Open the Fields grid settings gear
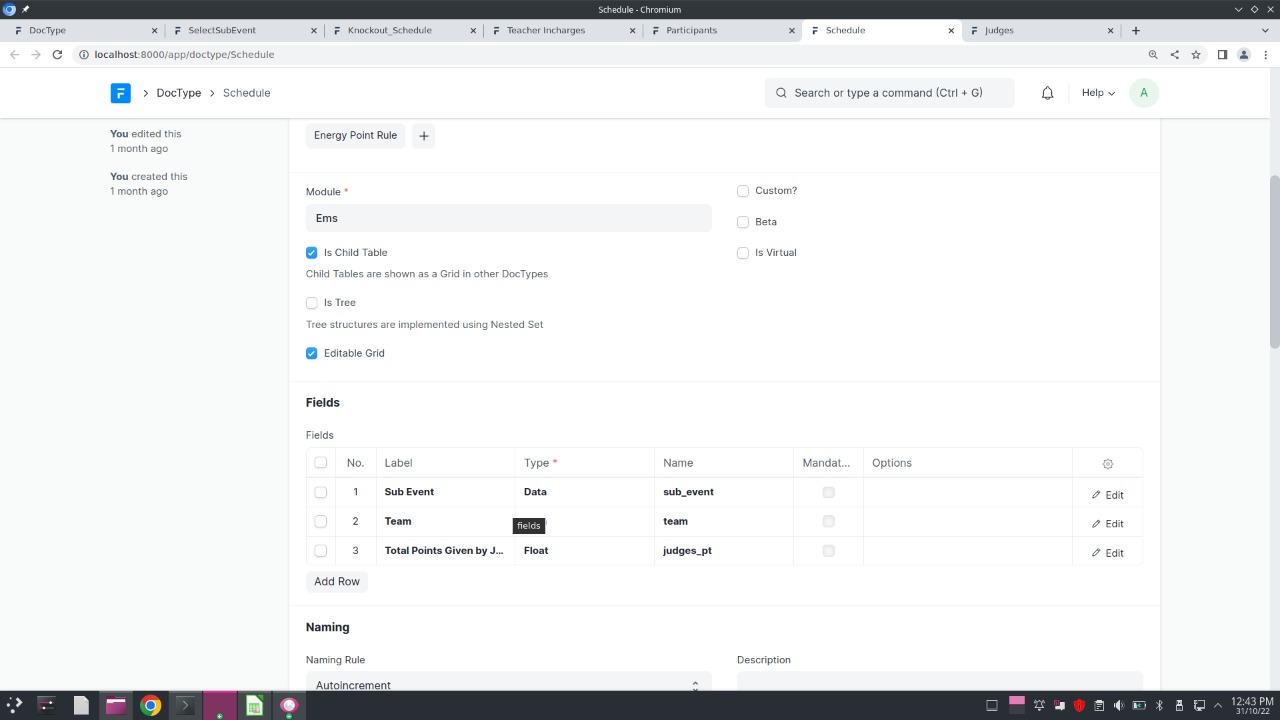 (x=1107, y=463)
